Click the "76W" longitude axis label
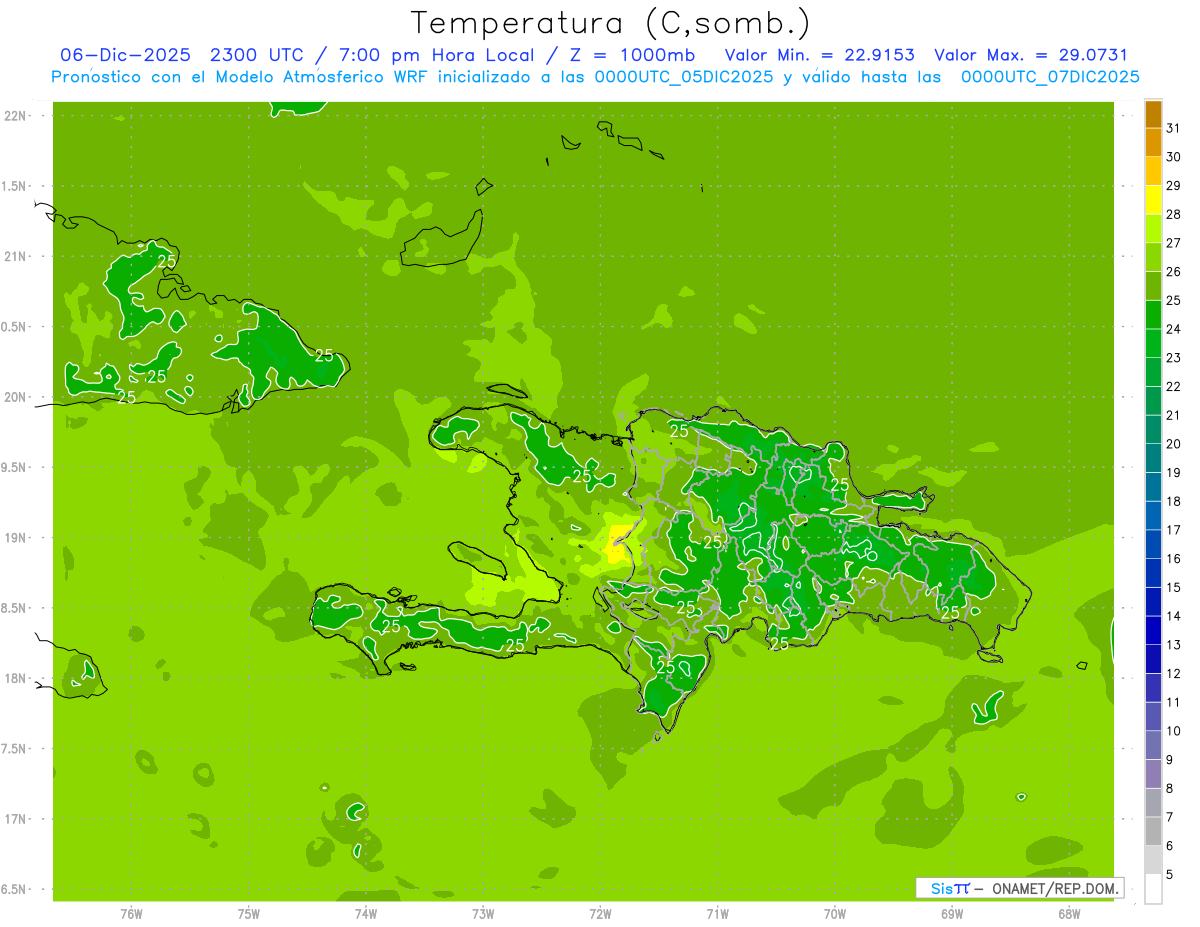The height and width of the screenshot is (927, 1200). pyautogui.click(x=131, y=914)
